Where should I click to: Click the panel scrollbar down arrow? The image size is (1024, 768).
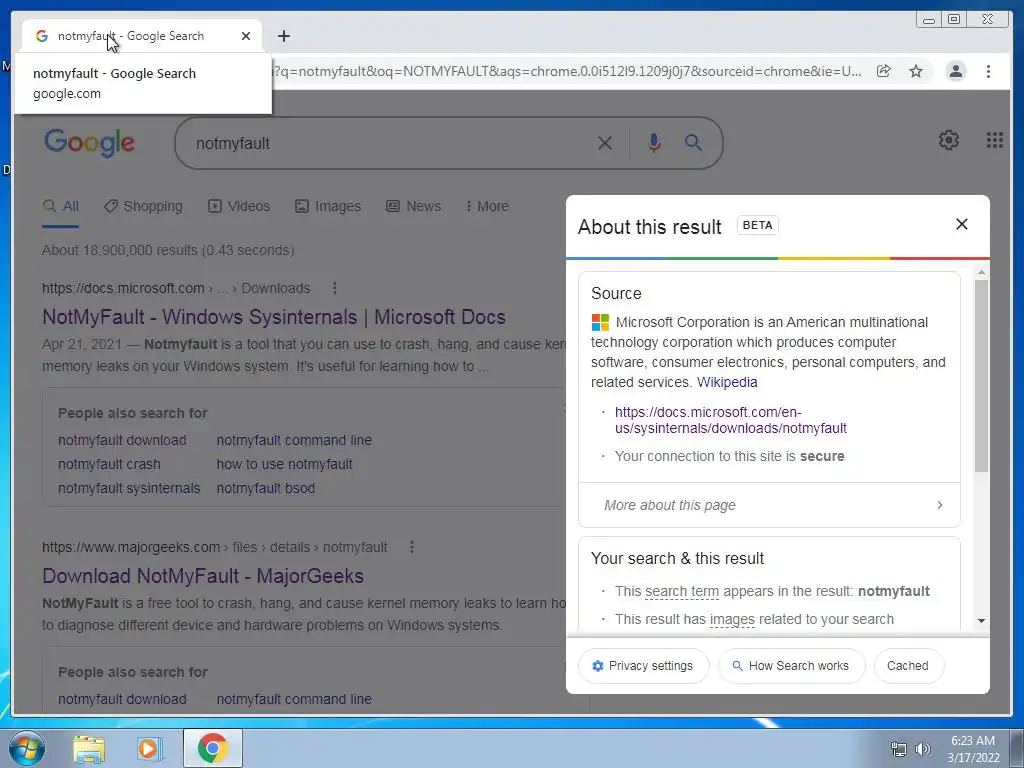coord(981,621)
